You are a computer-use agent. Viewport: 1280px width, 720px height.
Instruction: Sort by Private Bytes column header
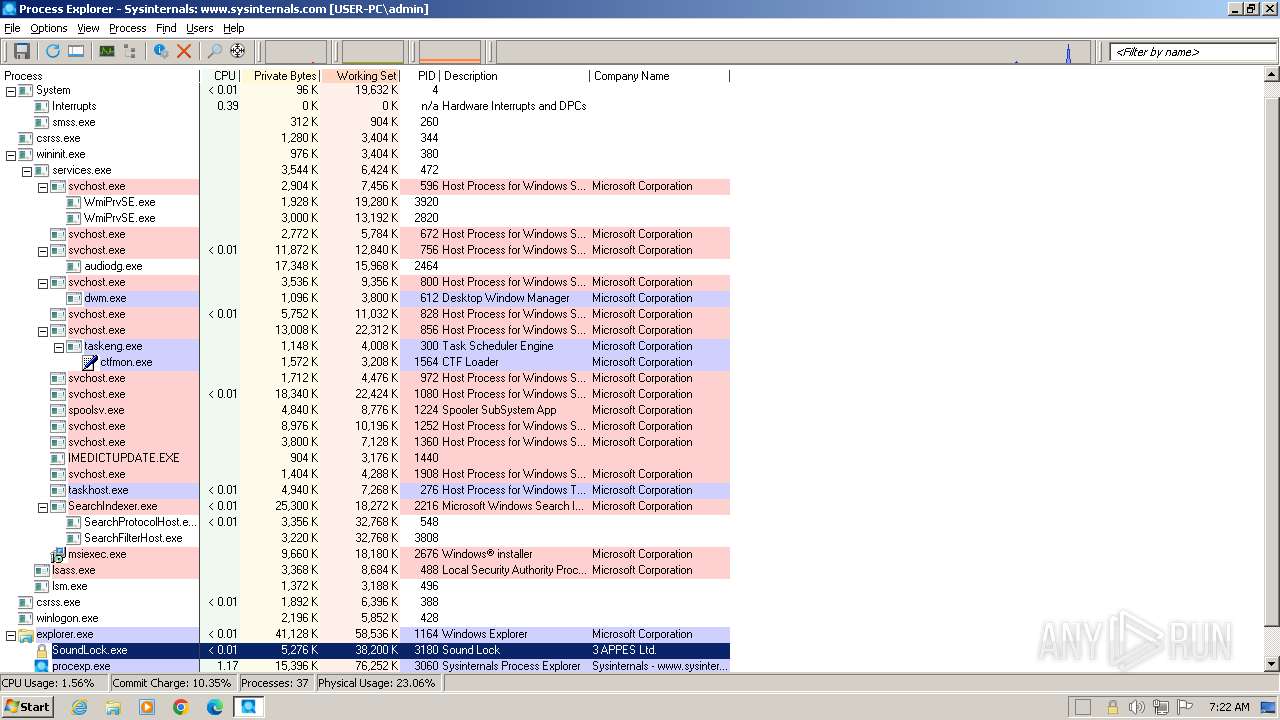[281, 75]
